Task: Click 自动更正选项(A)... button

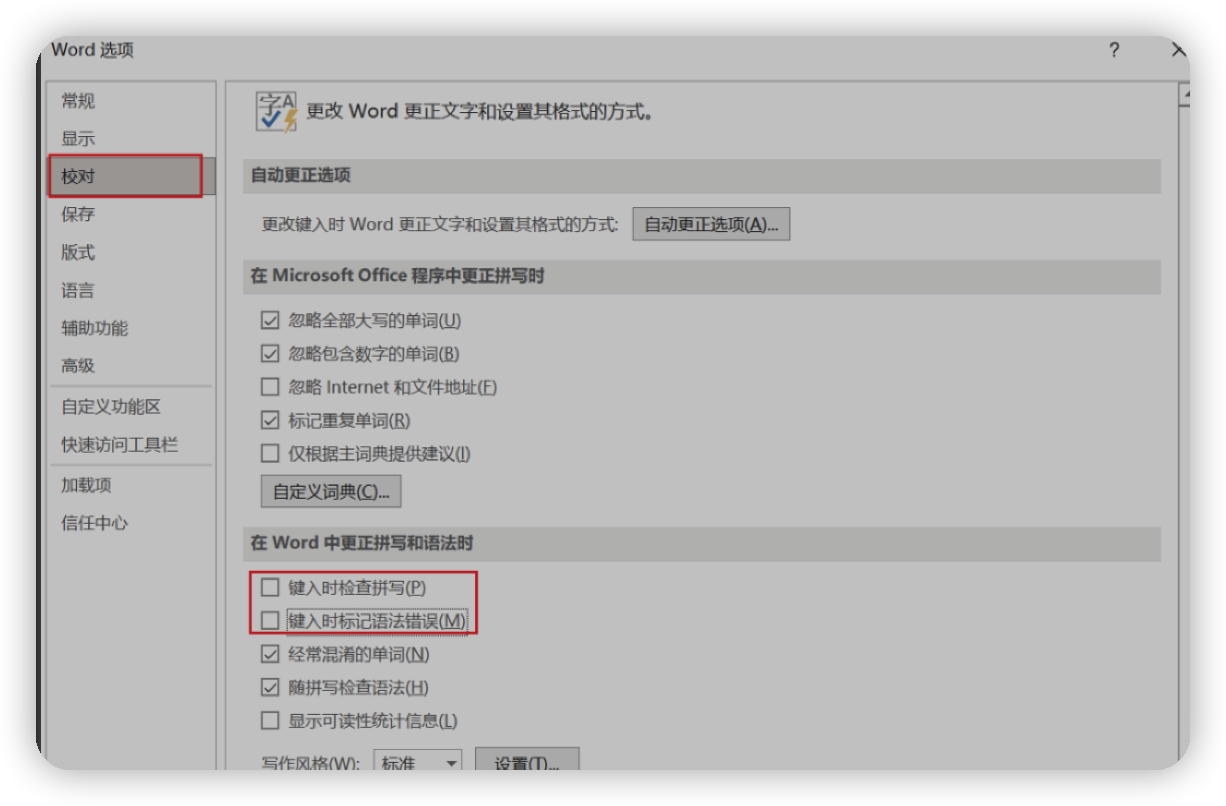Action: click(x=711, y=224)
